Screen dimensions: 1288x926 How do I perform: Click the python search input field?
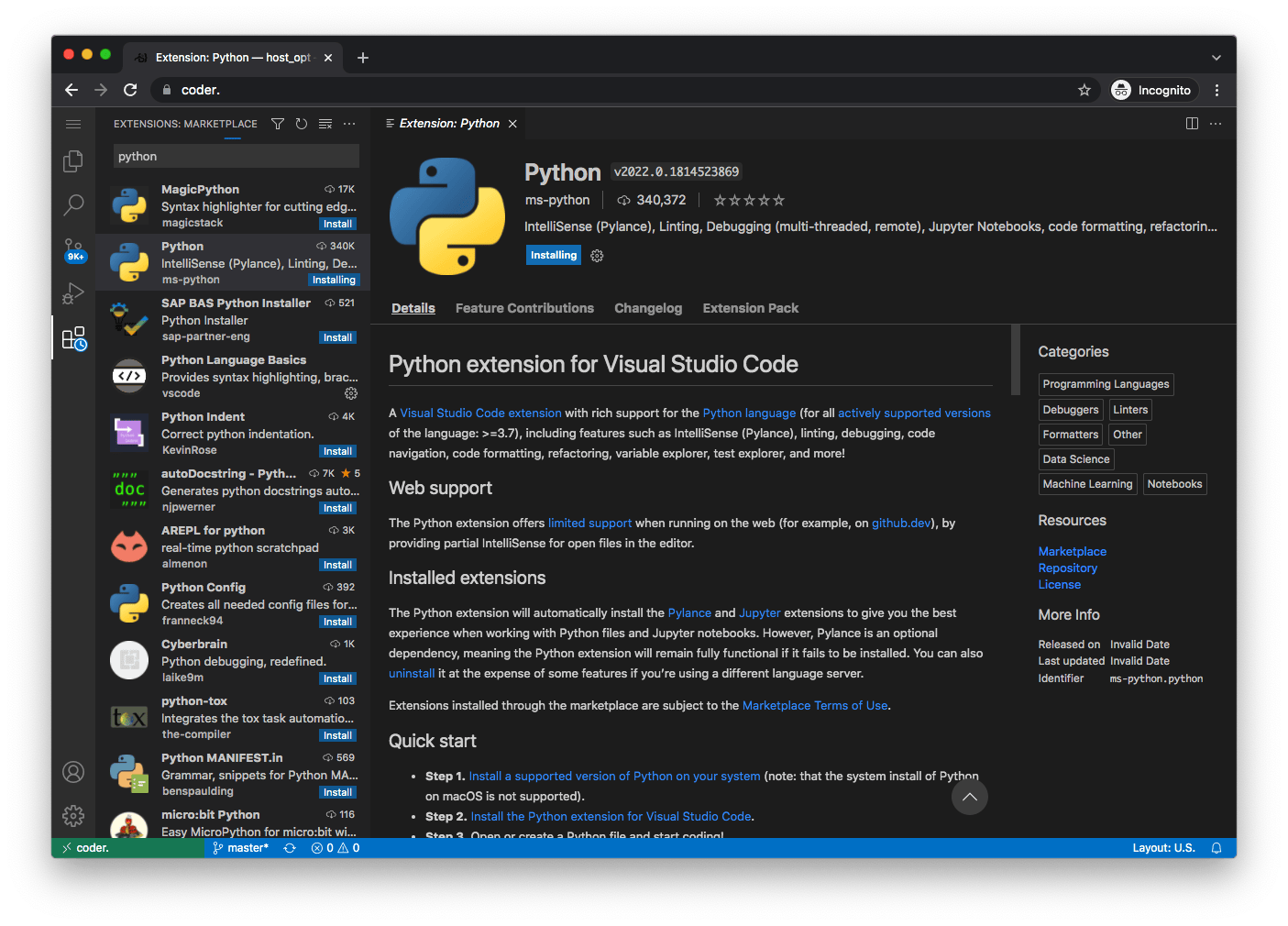[x=236, y=157]
